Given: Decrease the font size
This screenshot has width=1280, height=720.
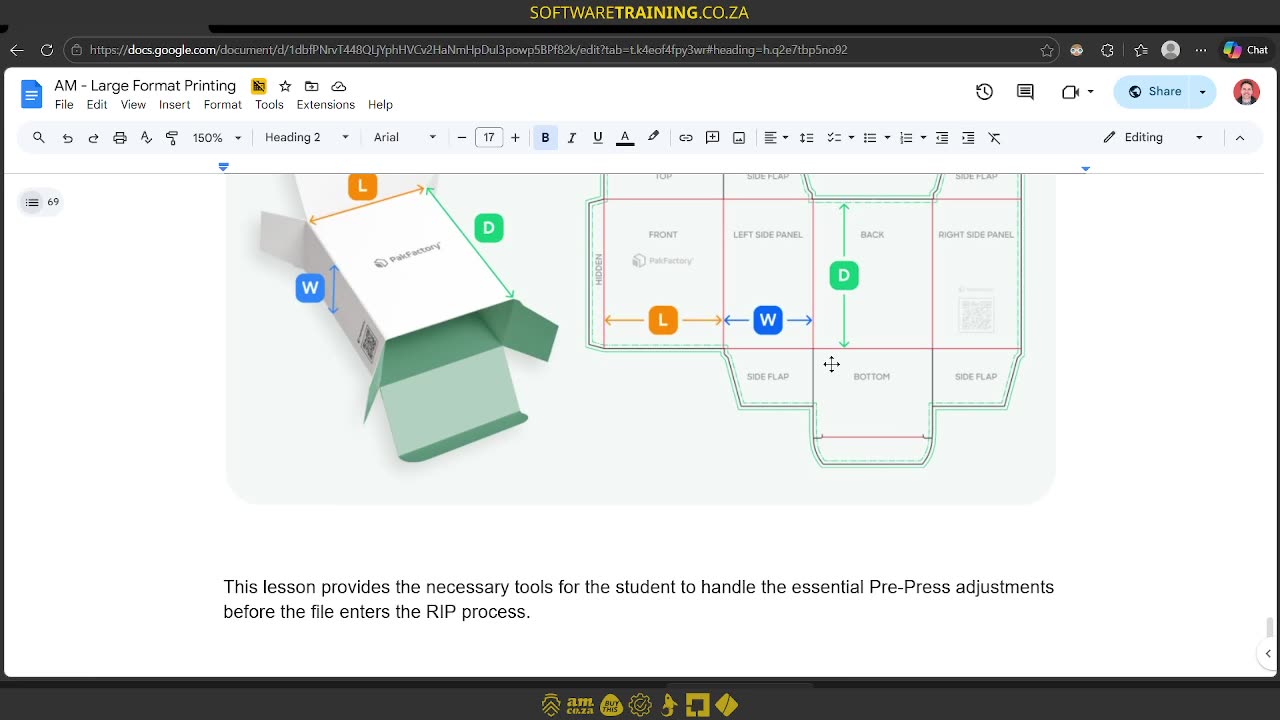Looking at the screenshot, I should point(462,137).
